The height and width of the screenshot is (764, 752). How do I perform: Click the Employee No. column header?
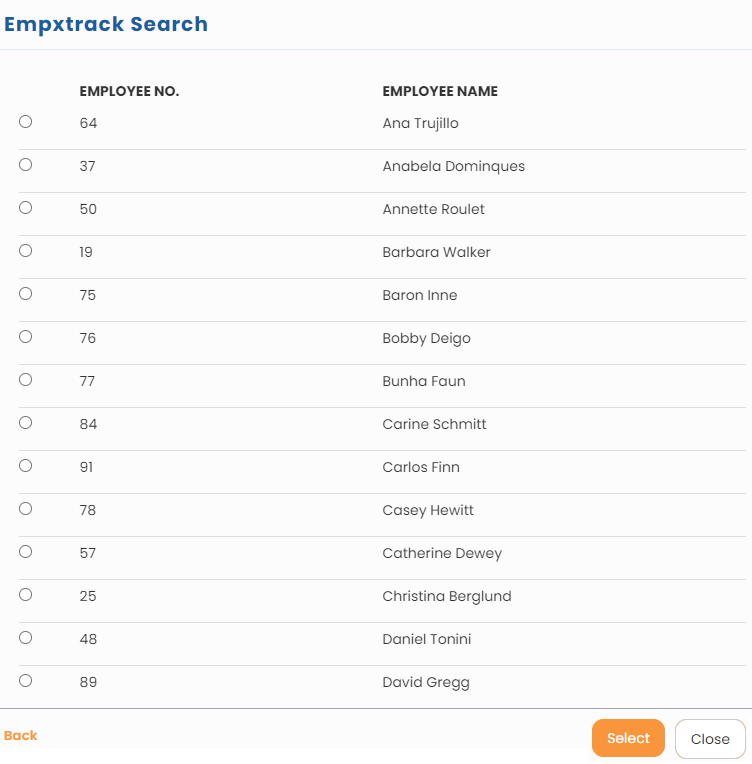point(129,91)
